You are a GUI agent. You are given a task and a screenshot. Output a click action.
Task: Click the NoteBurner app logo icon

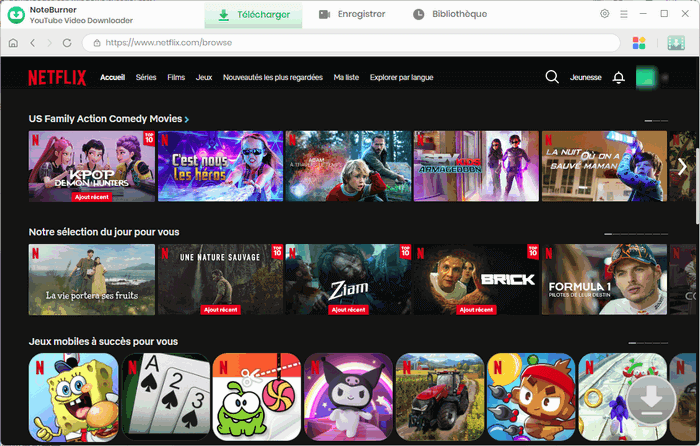[x=16, y=15]
